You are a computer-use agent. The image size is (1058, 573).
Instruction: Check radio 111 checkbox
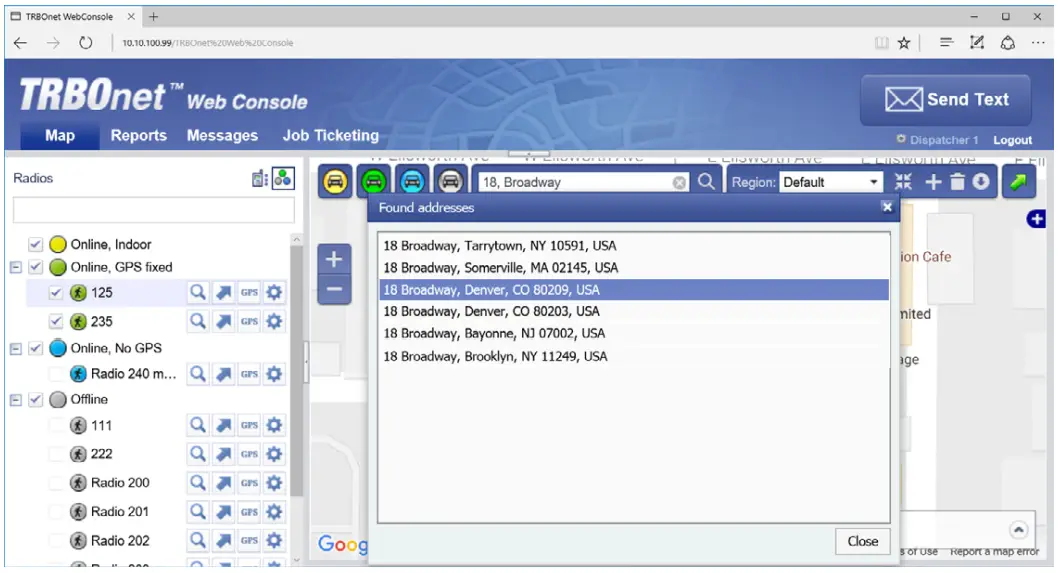tap(55, 426)
